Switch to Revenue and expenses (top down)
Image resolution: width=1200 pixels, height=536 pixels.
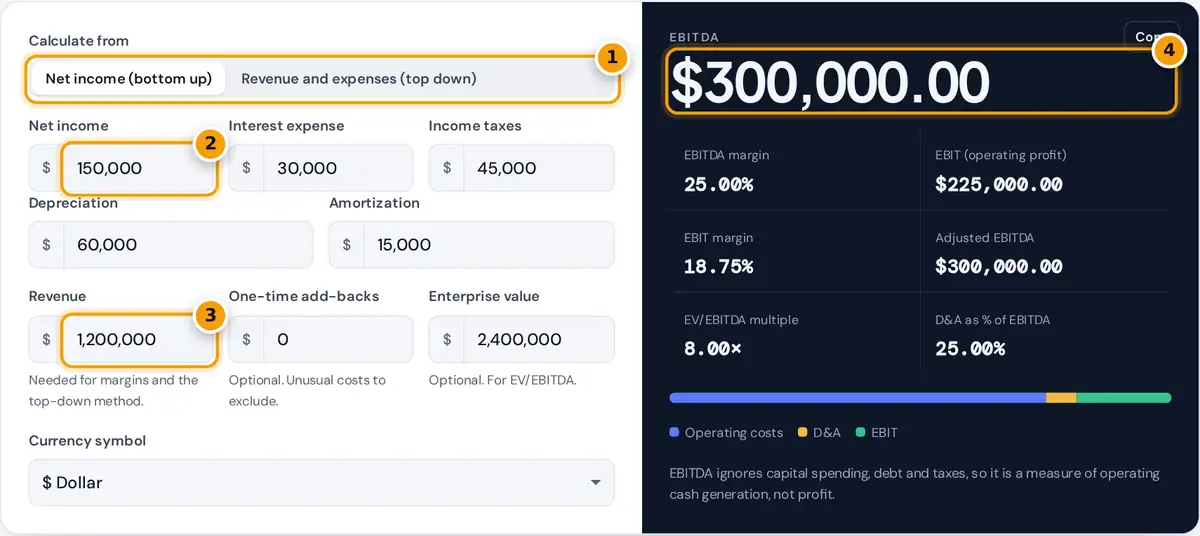click(359, 78)
